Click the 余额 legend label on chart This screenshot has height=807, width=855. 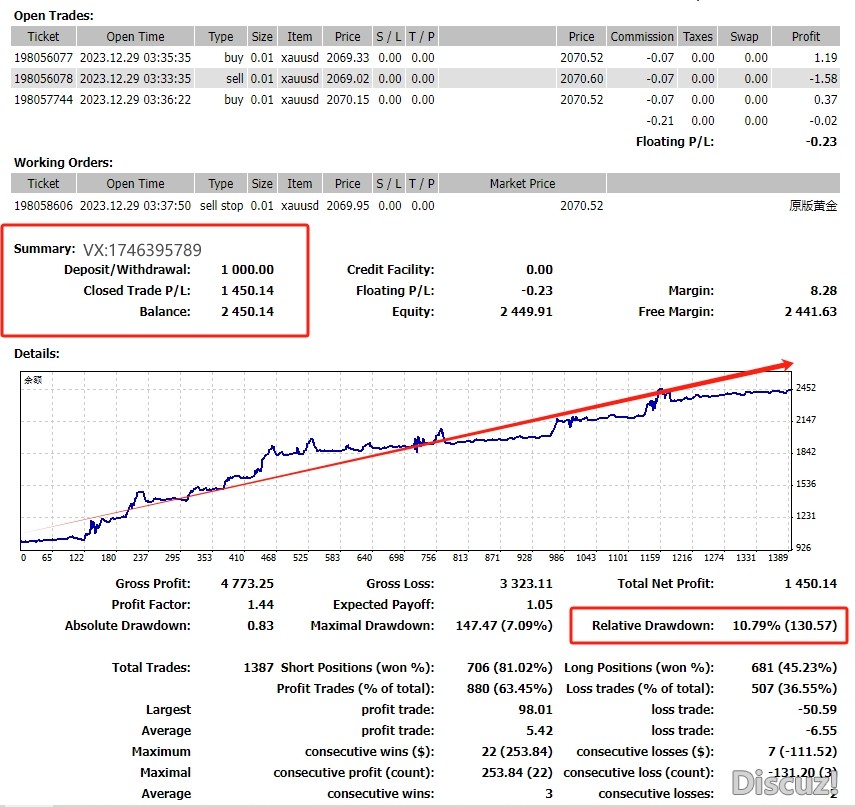[33, 380]
